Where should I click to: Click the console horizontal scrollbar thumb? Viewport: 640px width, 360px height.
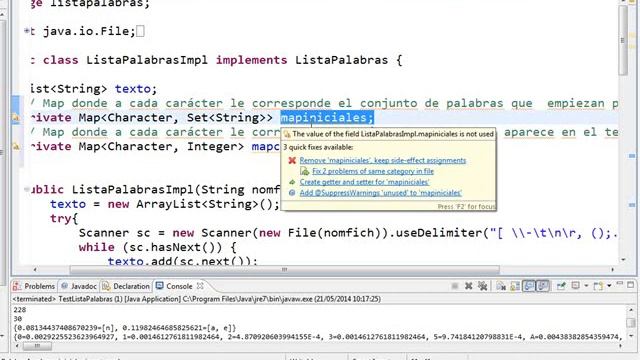click(37, 346)
